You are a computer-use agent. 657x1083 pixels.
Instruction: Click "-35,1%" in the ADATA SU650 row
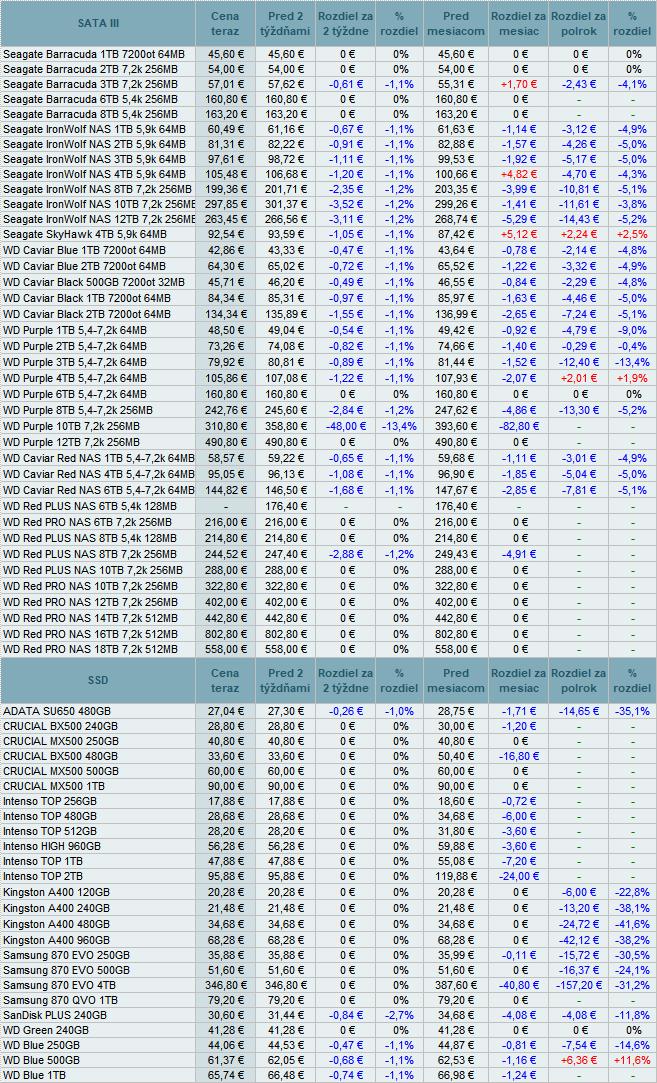click(634, 711)
